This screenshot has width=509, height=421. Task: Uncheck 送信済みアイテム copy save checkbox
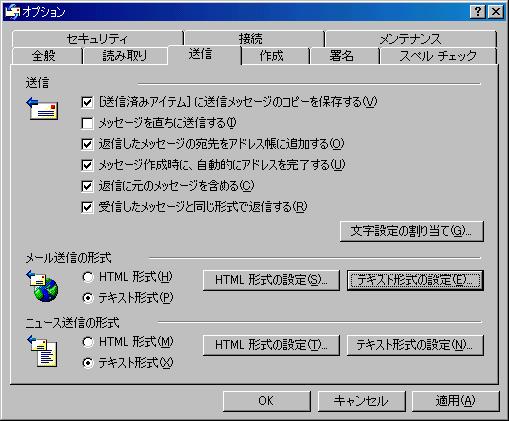click(87, 102)
